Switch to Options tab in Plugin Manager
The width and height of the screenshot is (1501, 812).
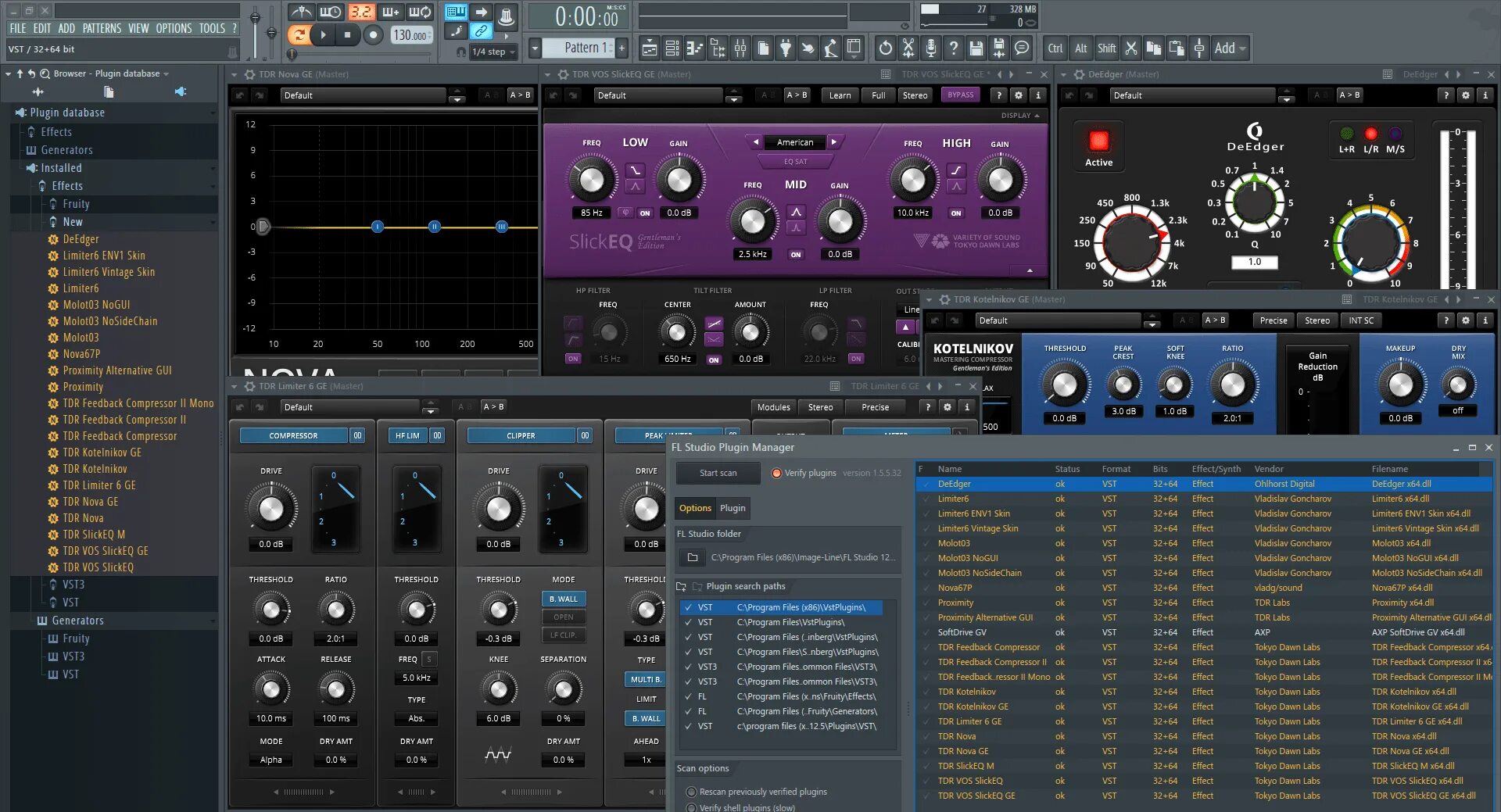tap(695, 508)
